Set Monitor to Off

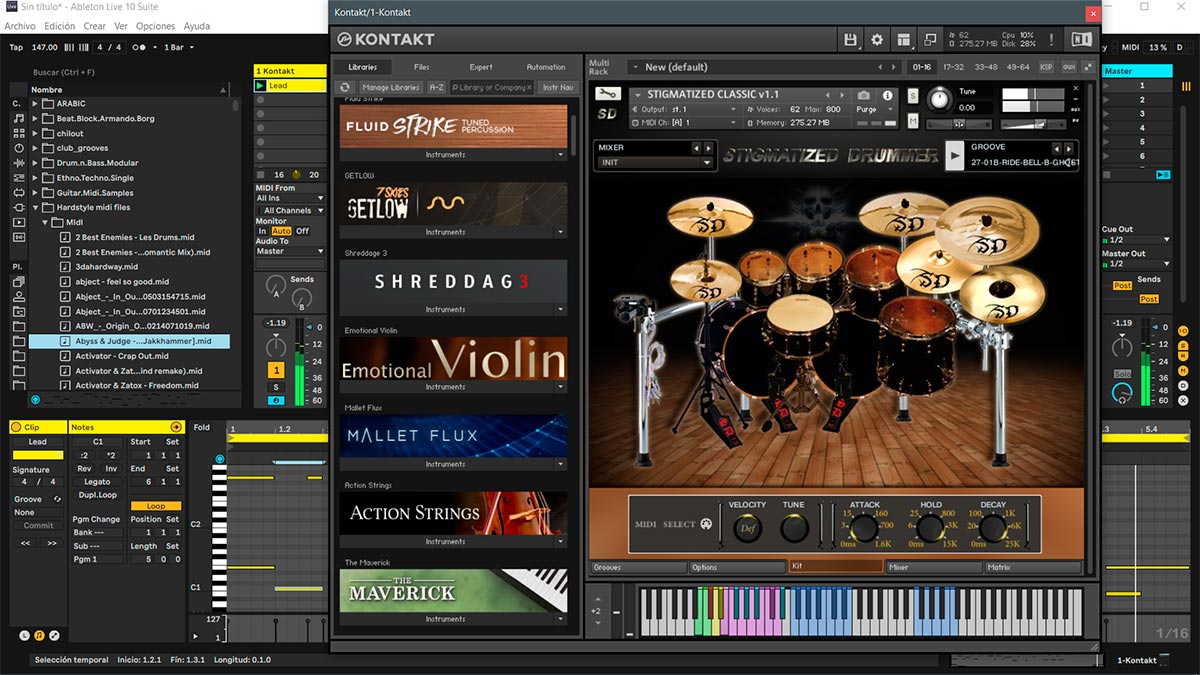coord(302,231)
